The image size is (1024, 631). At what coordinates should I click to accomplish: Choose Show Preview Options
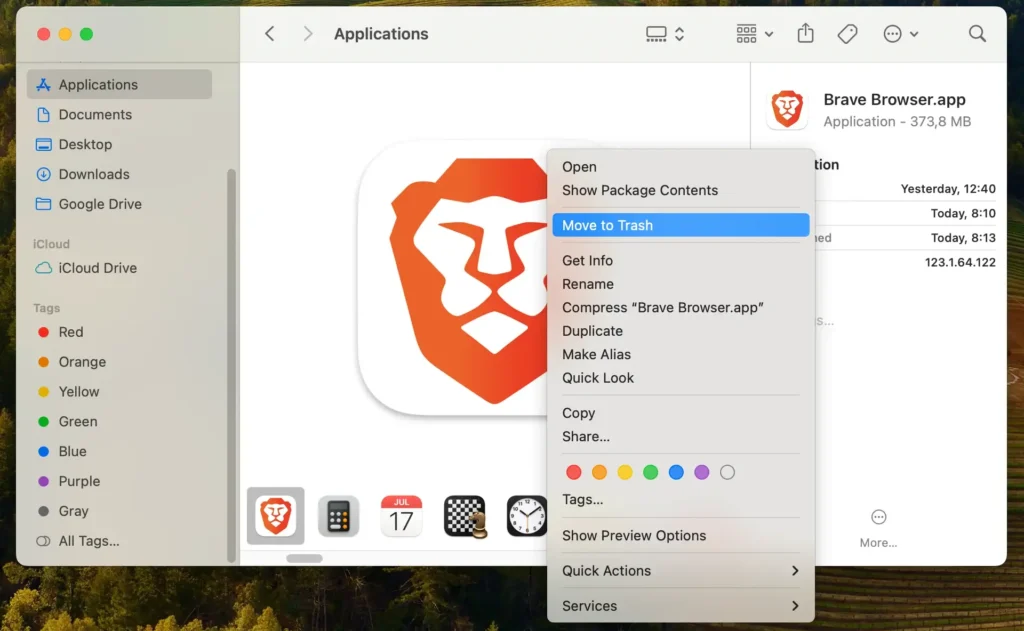click(680, 536)
